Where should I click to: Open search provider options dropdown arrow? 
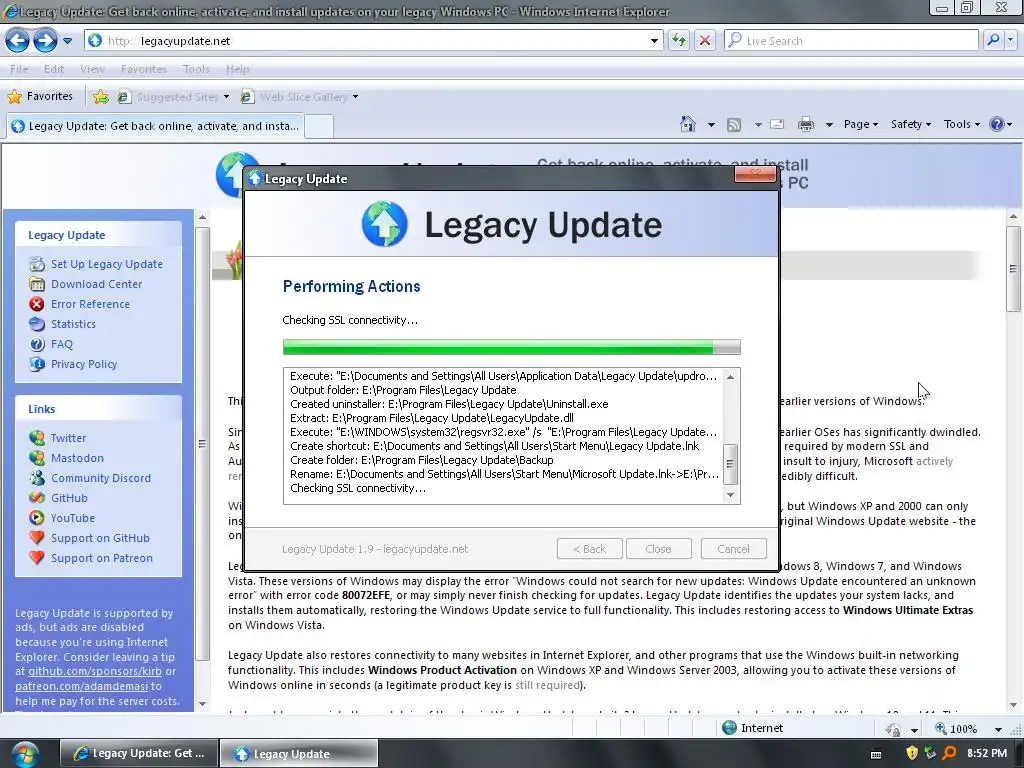pos(1011,40)
